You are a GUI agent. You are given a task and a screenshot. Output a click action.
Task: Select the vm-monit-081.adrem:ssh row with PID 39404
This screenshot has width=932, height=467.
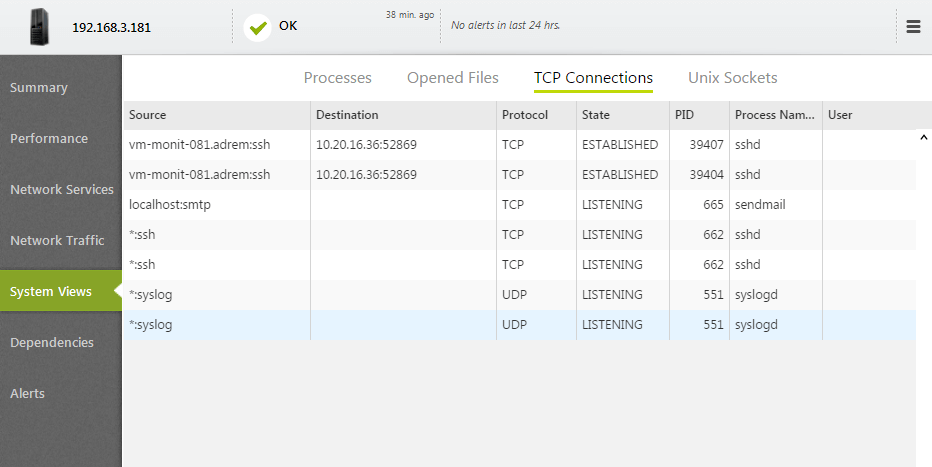click(519, 175)
